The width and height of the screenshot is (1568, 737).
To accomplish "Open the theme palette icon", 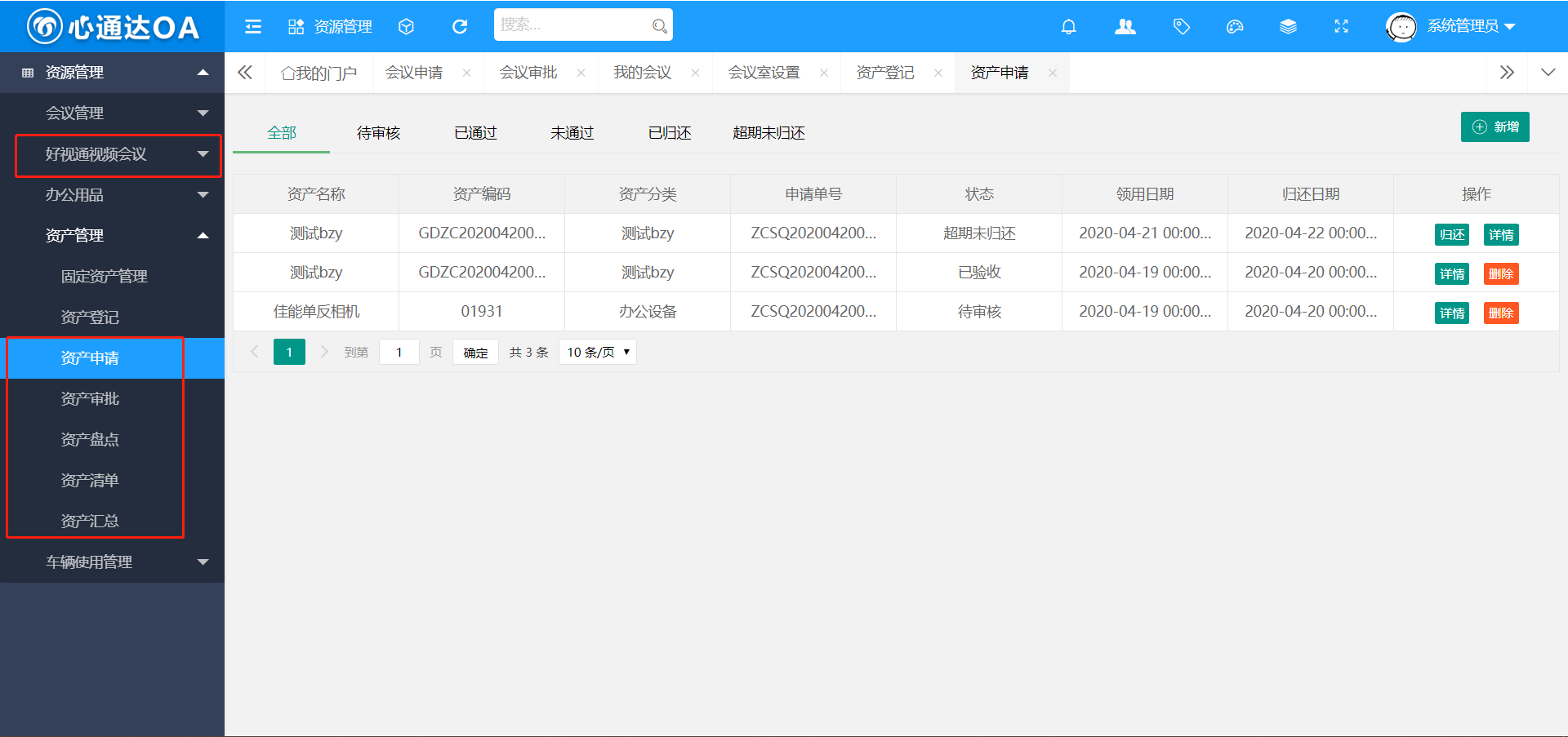I will (x=1235, y=27).
